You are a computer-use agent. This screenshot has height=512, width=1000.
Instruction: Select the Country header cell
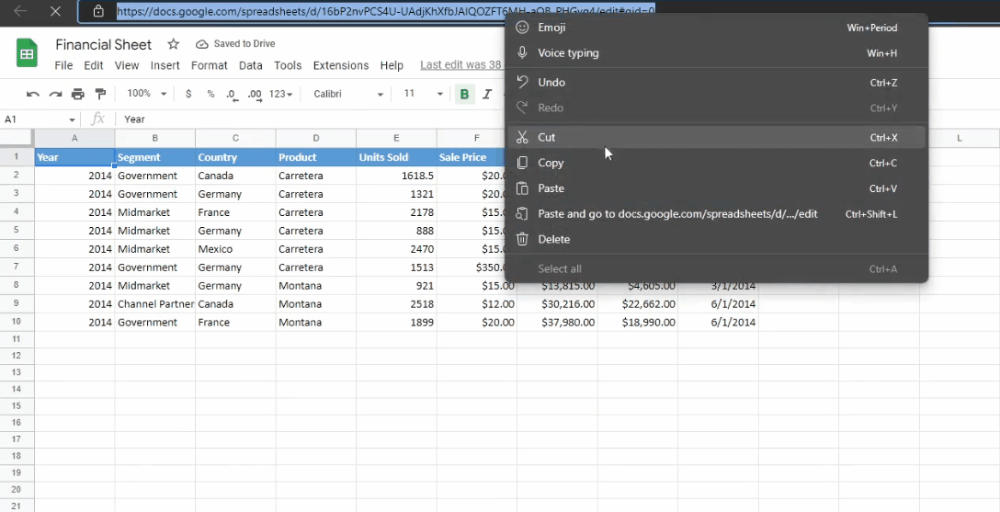coord(235,157)
